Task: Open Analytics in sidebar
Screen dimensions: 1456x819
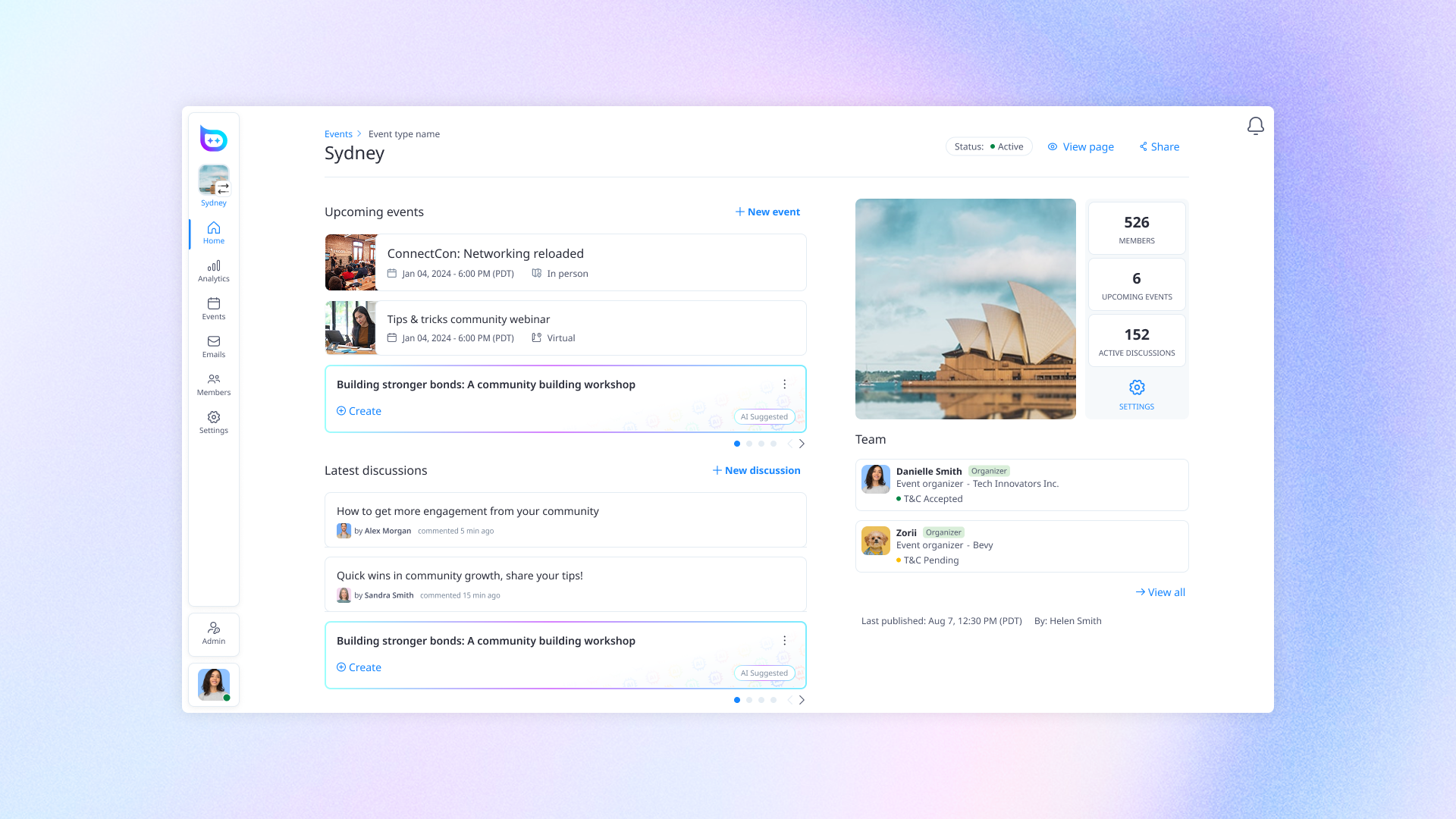Action: coord(214,271)
